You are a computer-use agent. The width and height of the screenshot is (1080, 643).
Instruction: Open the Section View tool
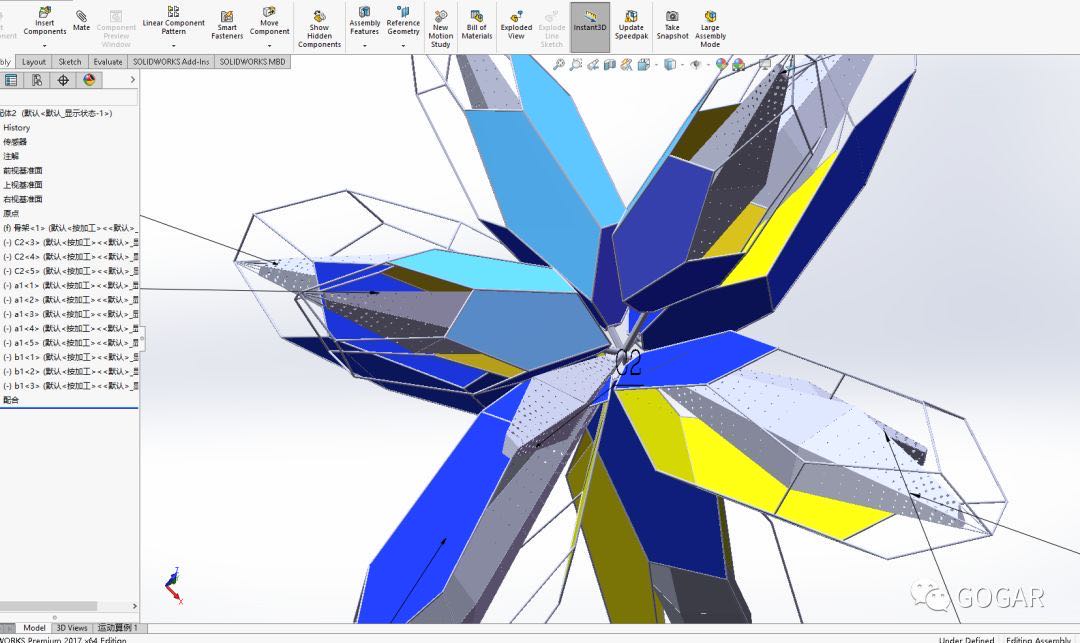coord(610,65)
